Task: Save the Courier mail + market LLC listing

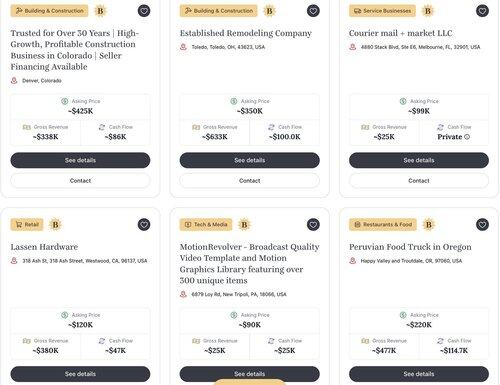Action: [482, 11]
